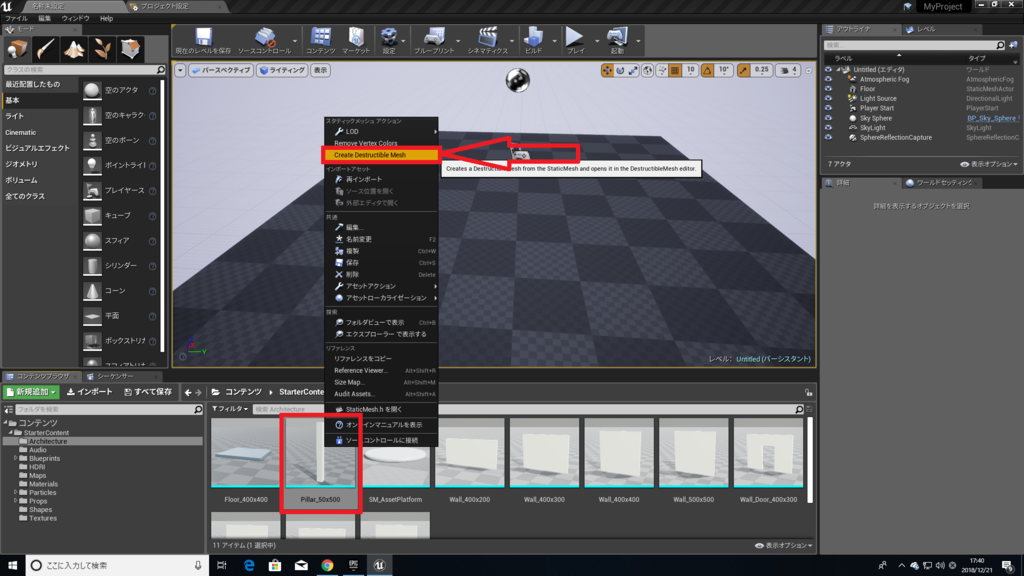The image size is (1024, 576).
Task: Select the Lights category in Modes panel
Action: click(x=39, y=116)
